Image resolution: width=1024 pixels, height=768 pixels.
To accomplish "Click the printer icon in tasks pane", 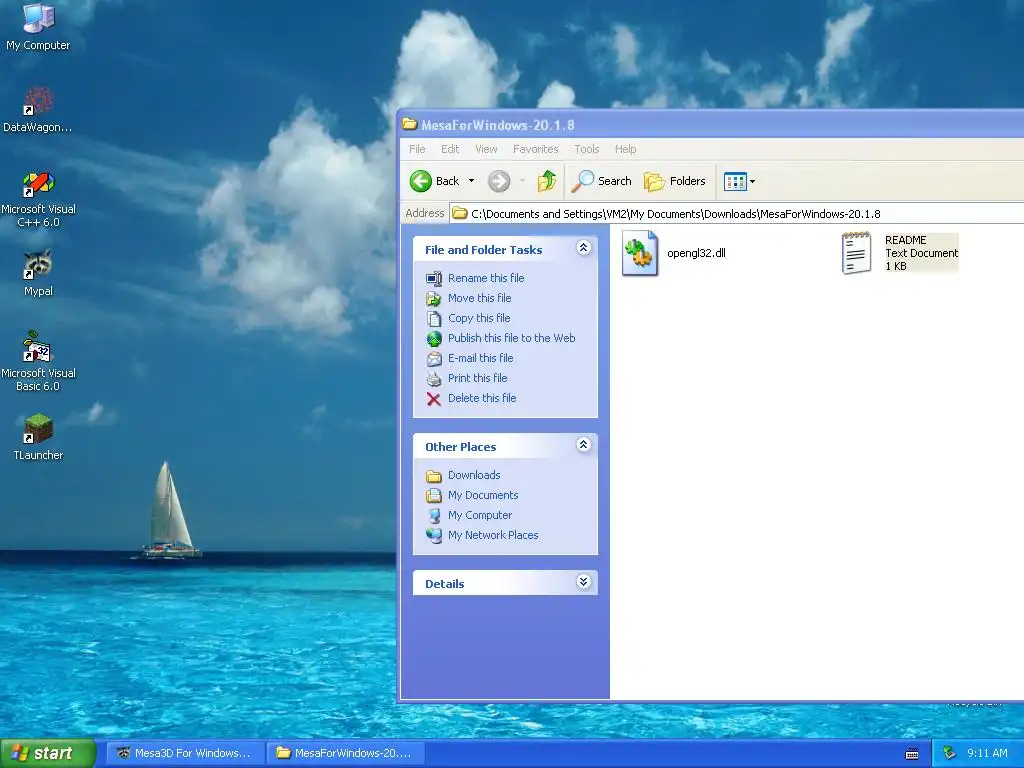I will (x=434, y=378).
